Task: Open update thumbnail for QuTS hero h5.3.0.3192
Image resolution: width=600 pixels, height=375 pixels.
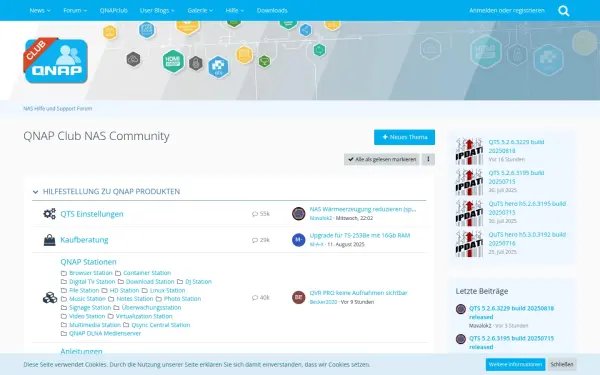Action: point(469,244)
